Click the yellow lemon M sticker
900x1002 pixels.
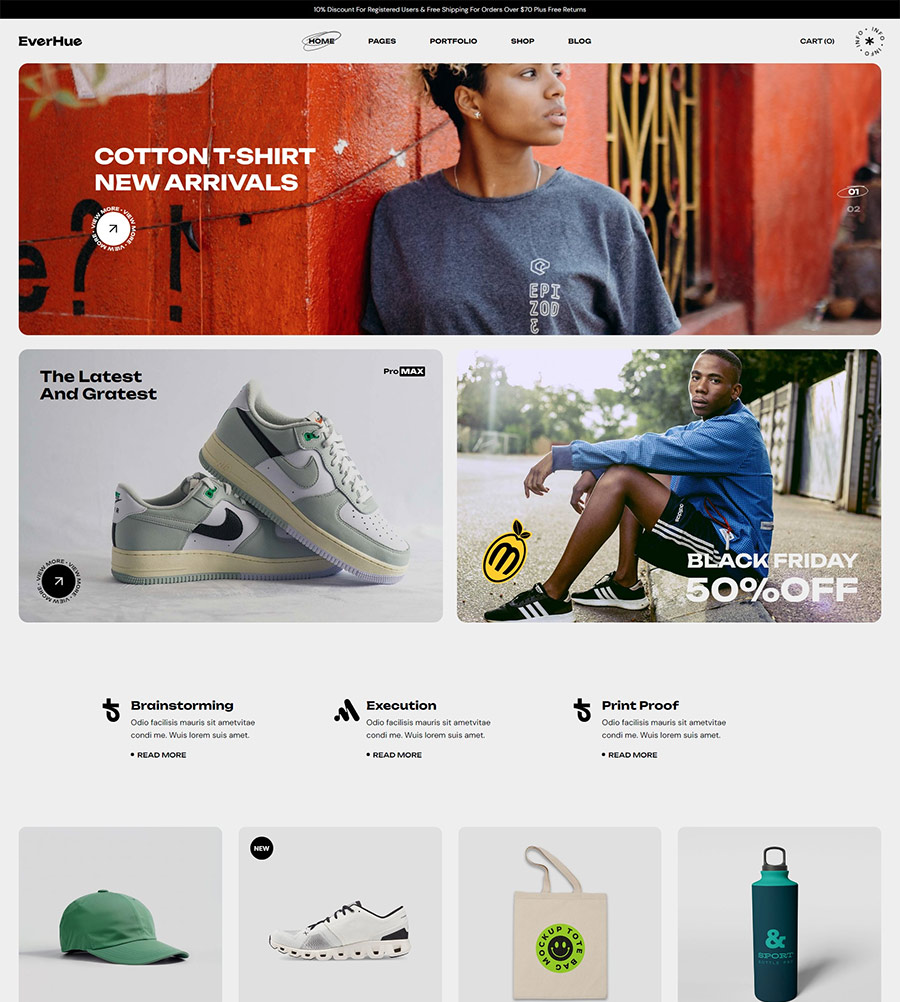point(506,551)
